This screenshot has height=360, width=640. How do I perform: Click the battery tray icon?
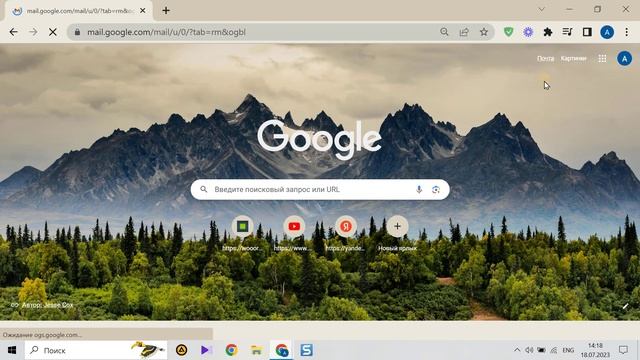(541, 350)
